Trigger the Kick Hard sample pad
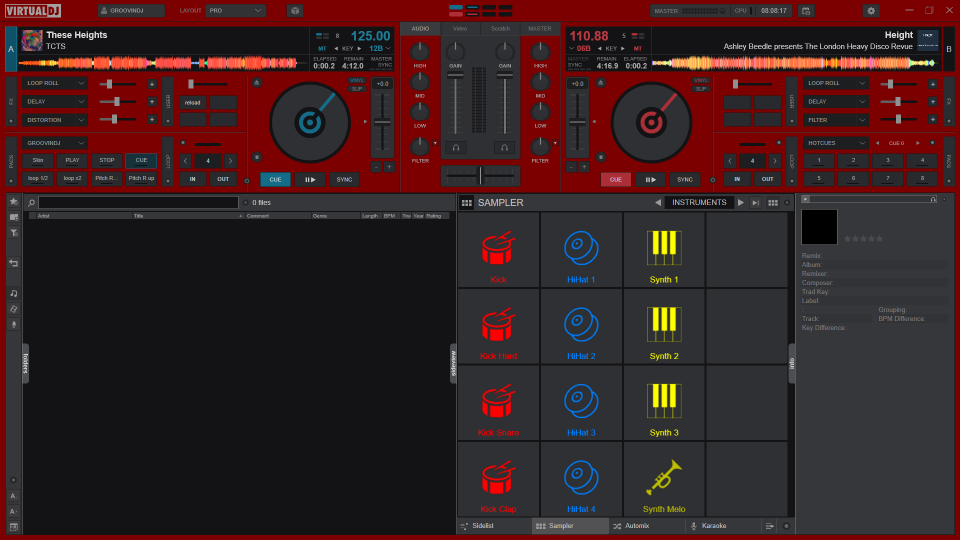960x540 pixels. pos(498,326)
